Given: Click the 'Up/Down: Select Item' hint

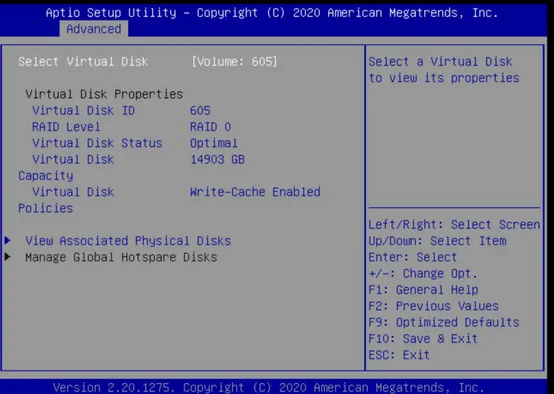Looking at the screenshot, I should click(x=437, y=241).
